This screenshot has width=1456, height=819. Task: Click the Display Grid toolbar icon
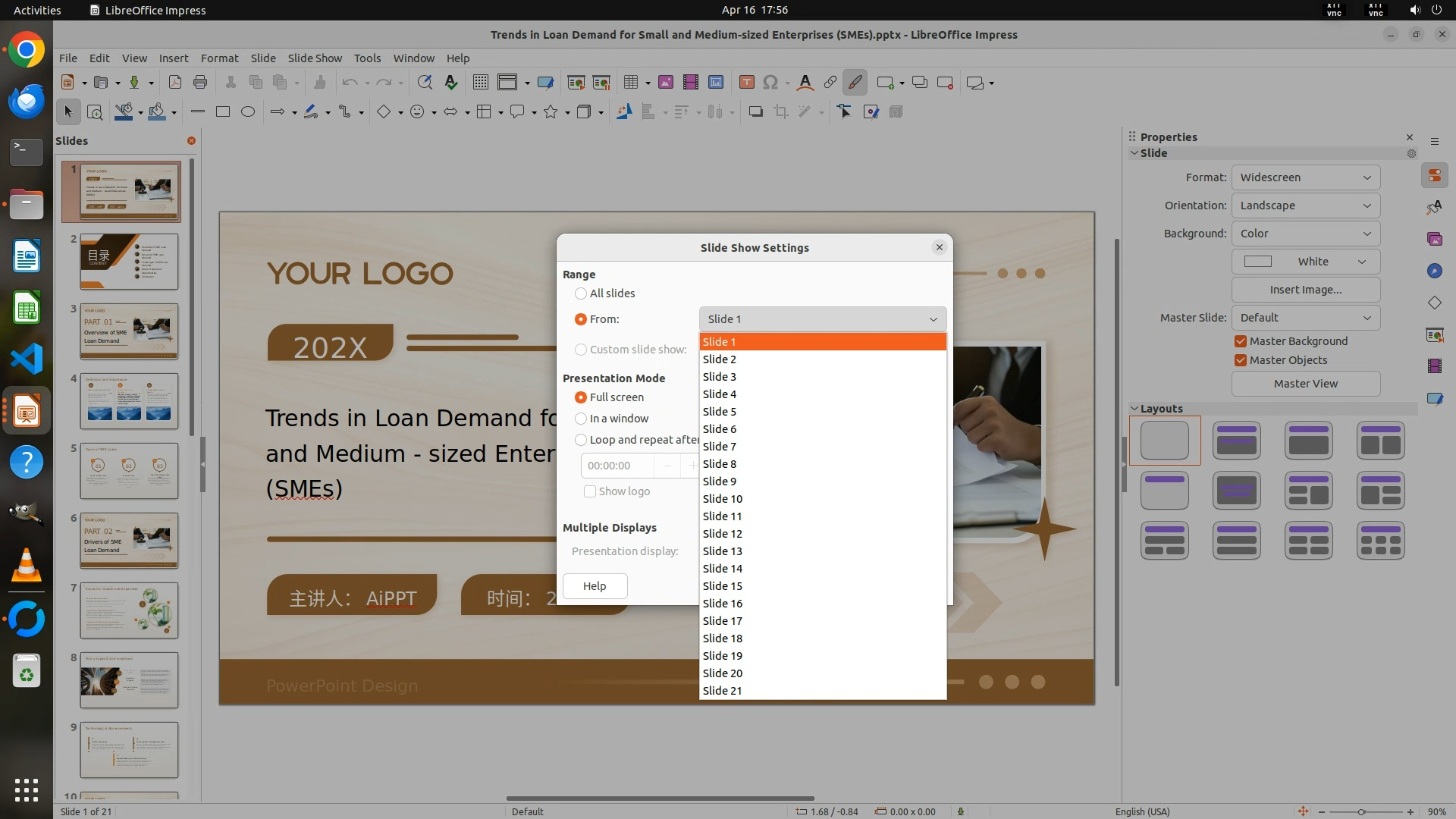[x=480, y=83]
